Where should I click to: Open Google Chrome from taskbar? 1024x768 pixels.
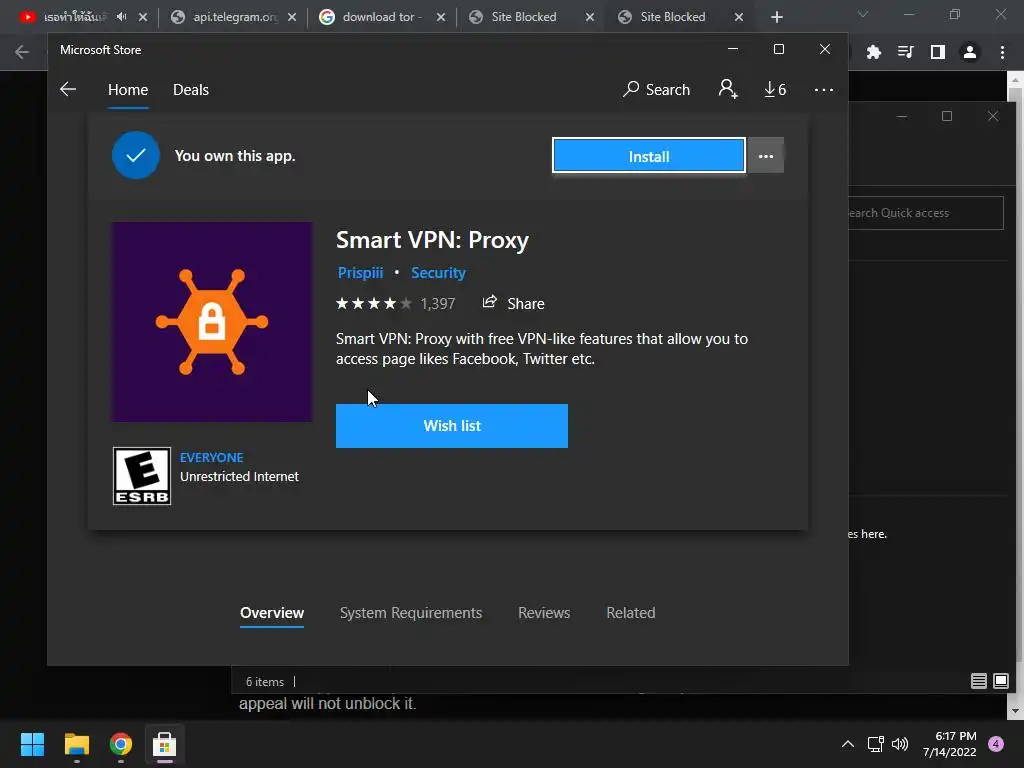click(121, 744)
